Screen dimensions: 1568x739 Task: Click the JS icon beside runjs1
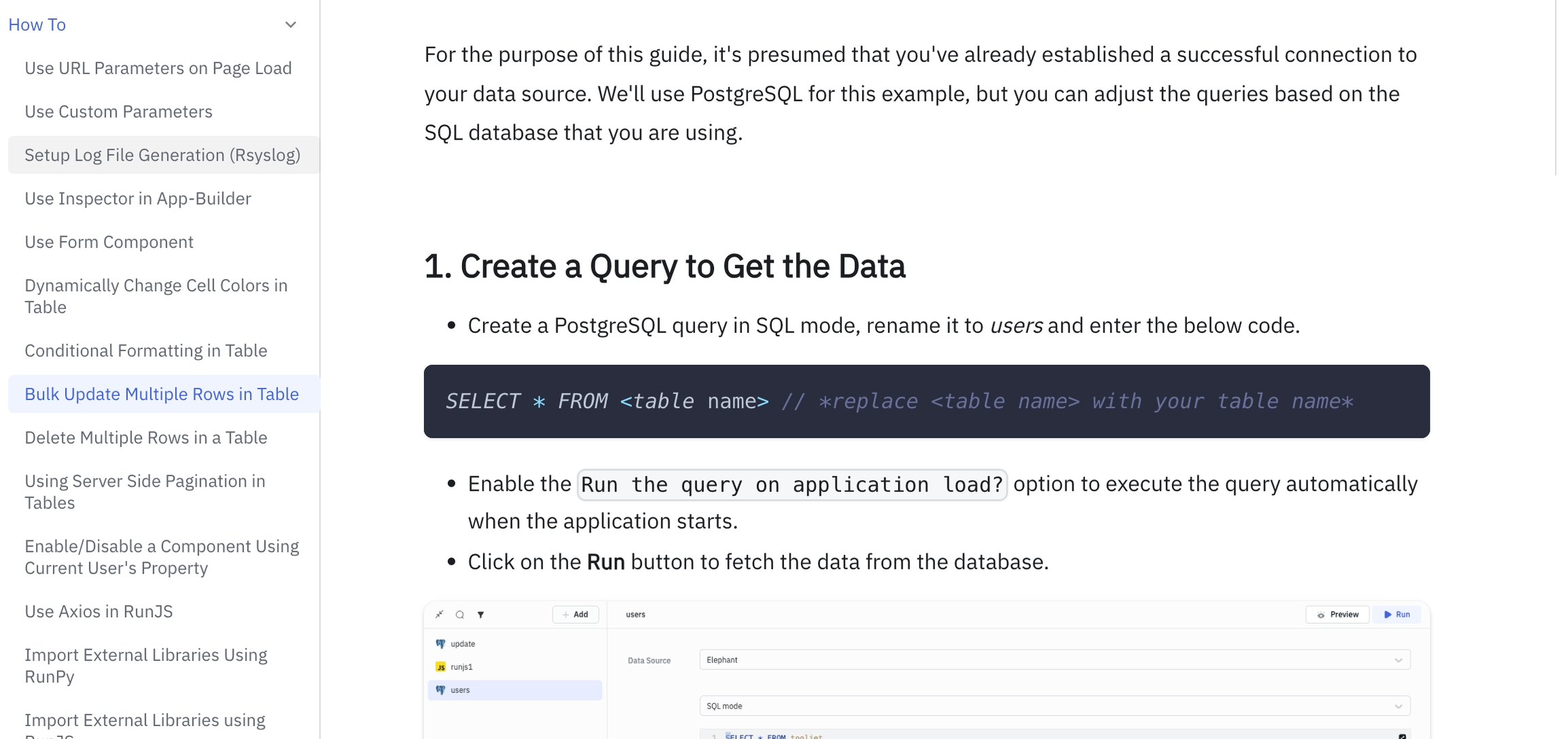441,667
